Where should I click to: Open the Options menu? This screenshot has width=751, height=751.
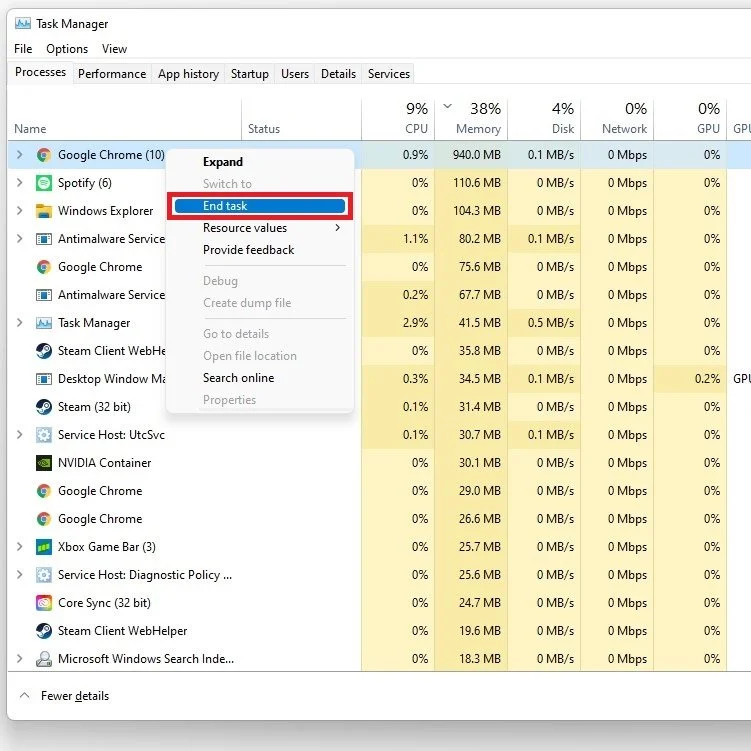pyautogui.click(x=67, y=49)
